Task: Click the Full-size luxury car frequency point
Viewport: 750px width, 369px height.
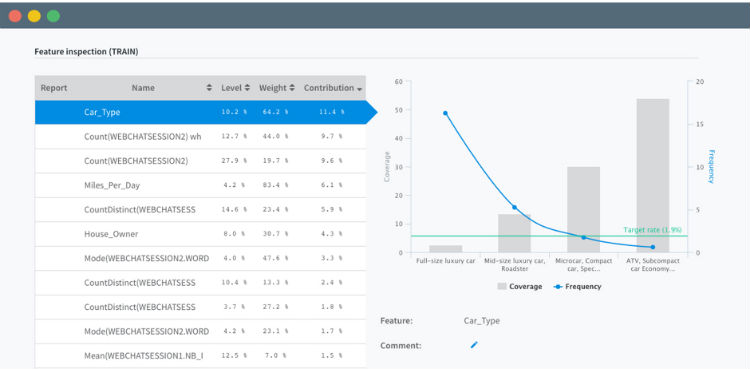Action: 445,113
